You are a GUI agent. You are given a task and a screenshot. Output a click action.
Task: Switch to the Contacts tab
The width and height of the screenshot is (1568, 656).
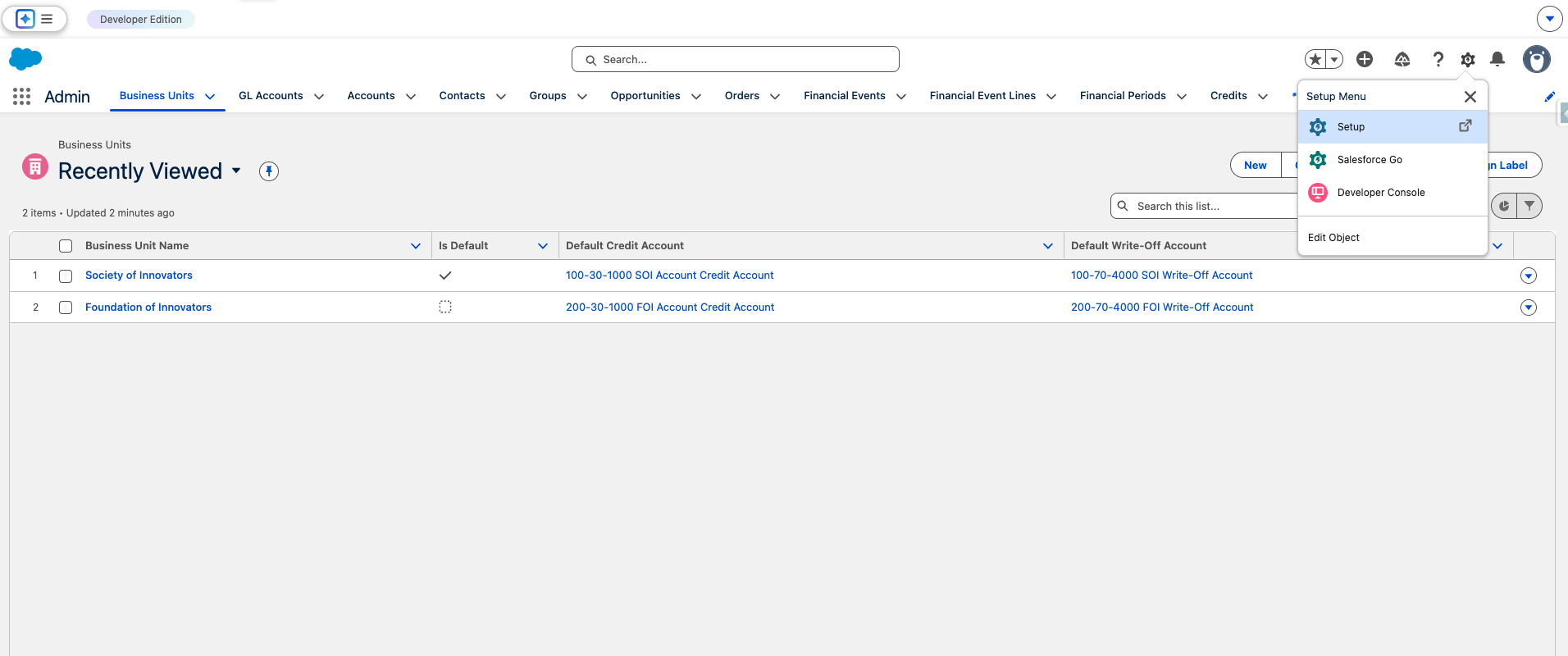tap(462, 96)
